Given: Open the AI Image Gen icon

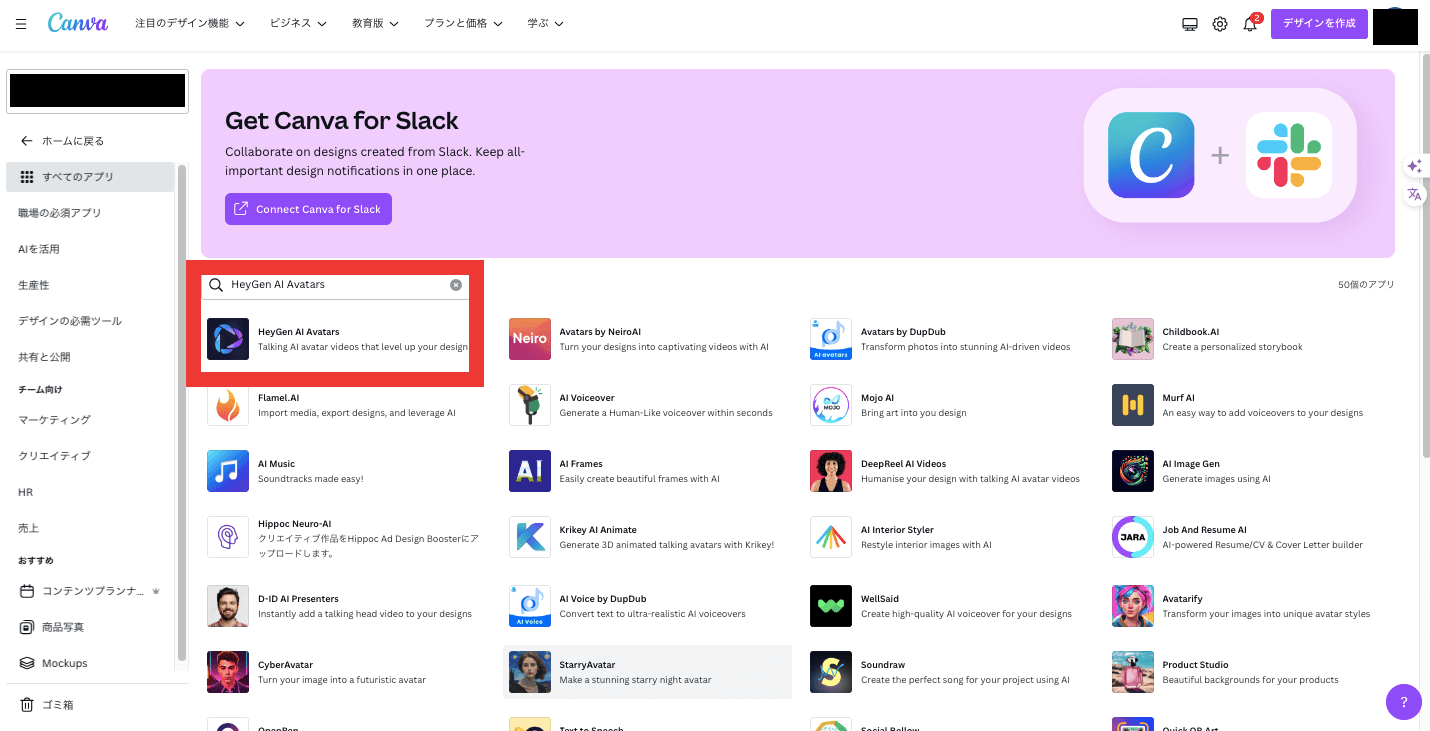Looking at the screenshot, I should click(1133, 471).
